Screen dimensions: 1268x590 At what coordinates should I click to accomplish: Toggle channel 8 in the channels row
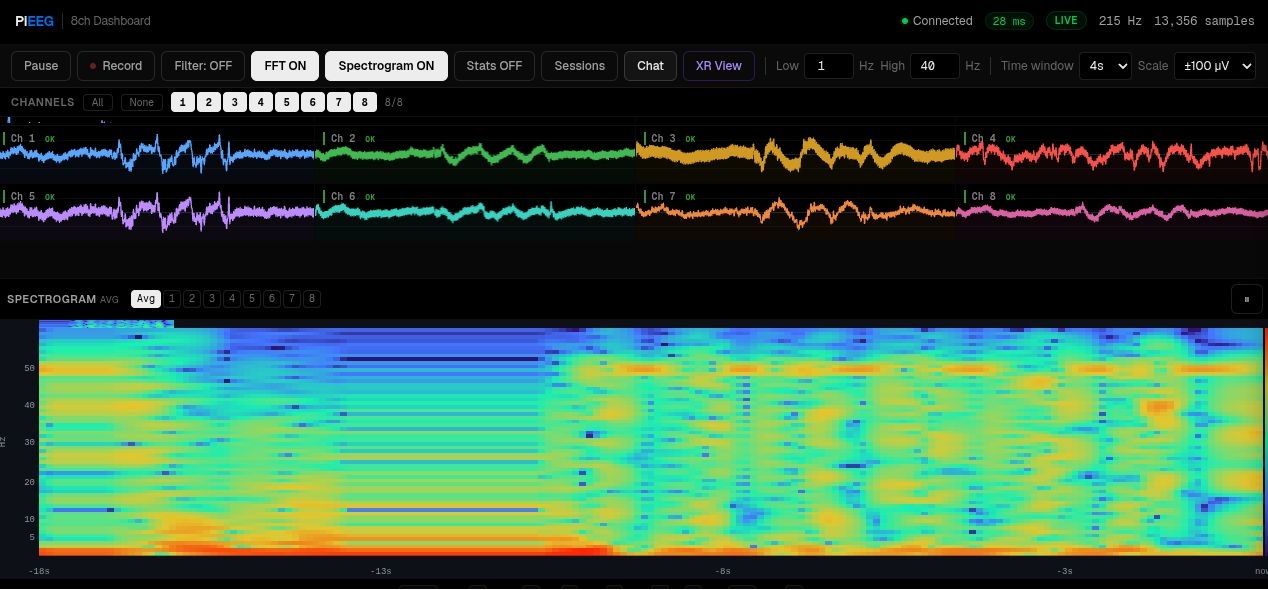point(365,102)
